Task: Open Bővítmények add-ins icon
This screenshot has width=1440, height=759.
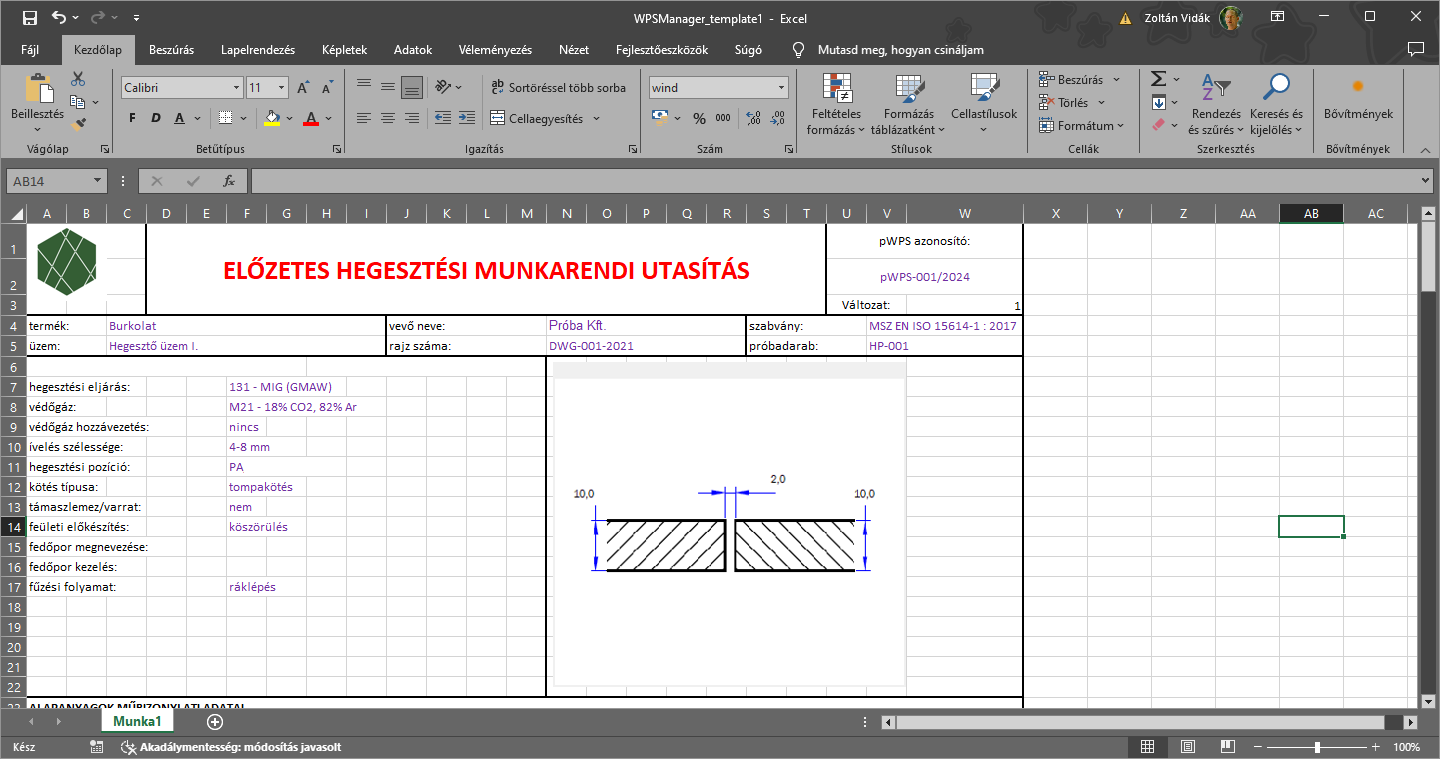Action: tap(1357, 86)
